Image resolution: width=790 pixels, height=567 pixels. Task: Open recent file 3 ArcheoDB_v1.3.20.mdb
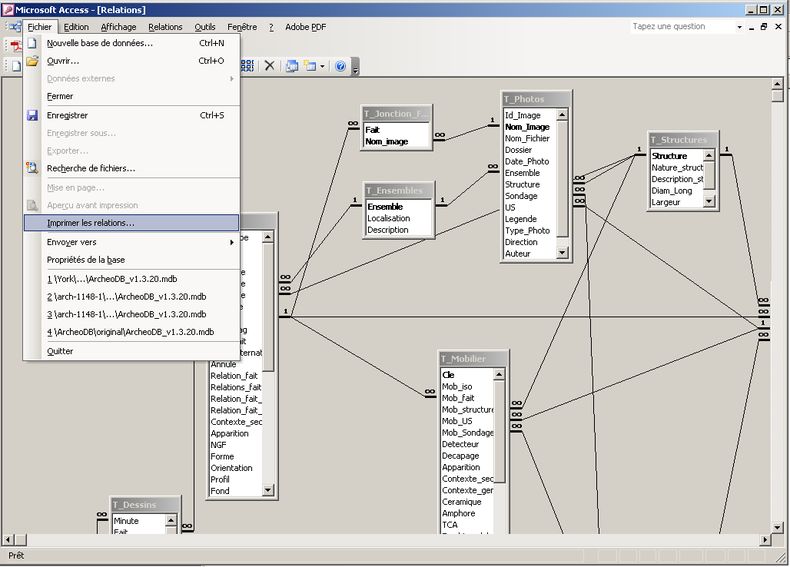pos(132,314)
